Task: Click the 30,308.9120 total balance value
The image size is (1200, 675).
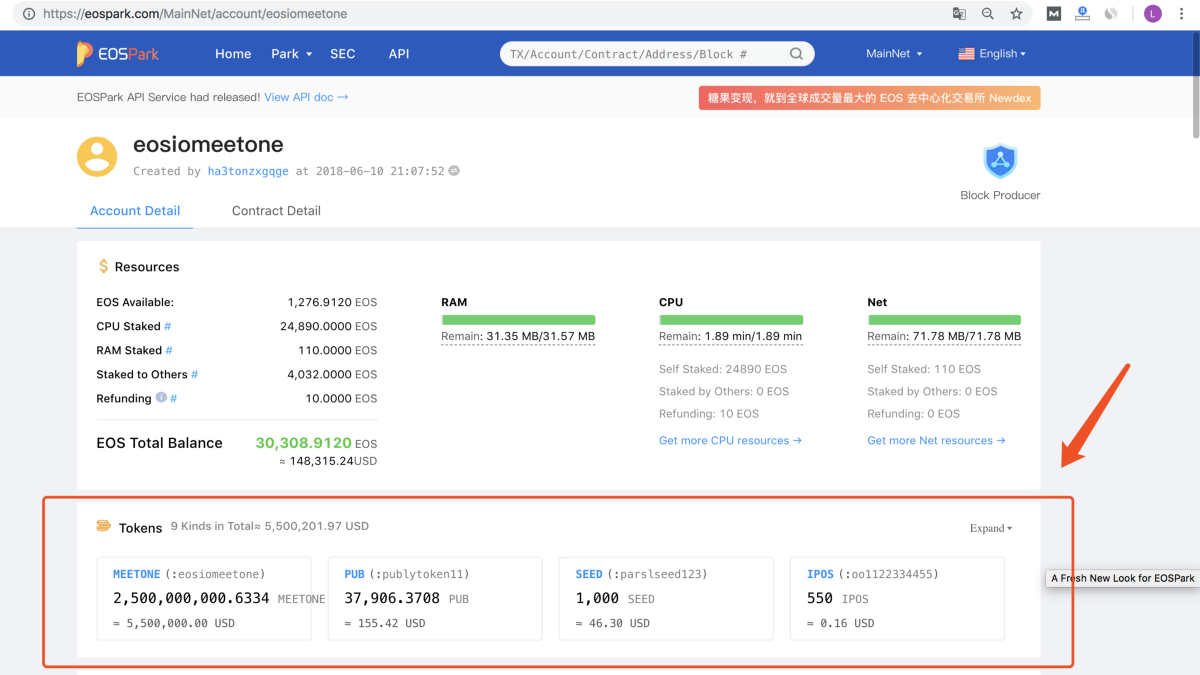Action: point(303,442)
